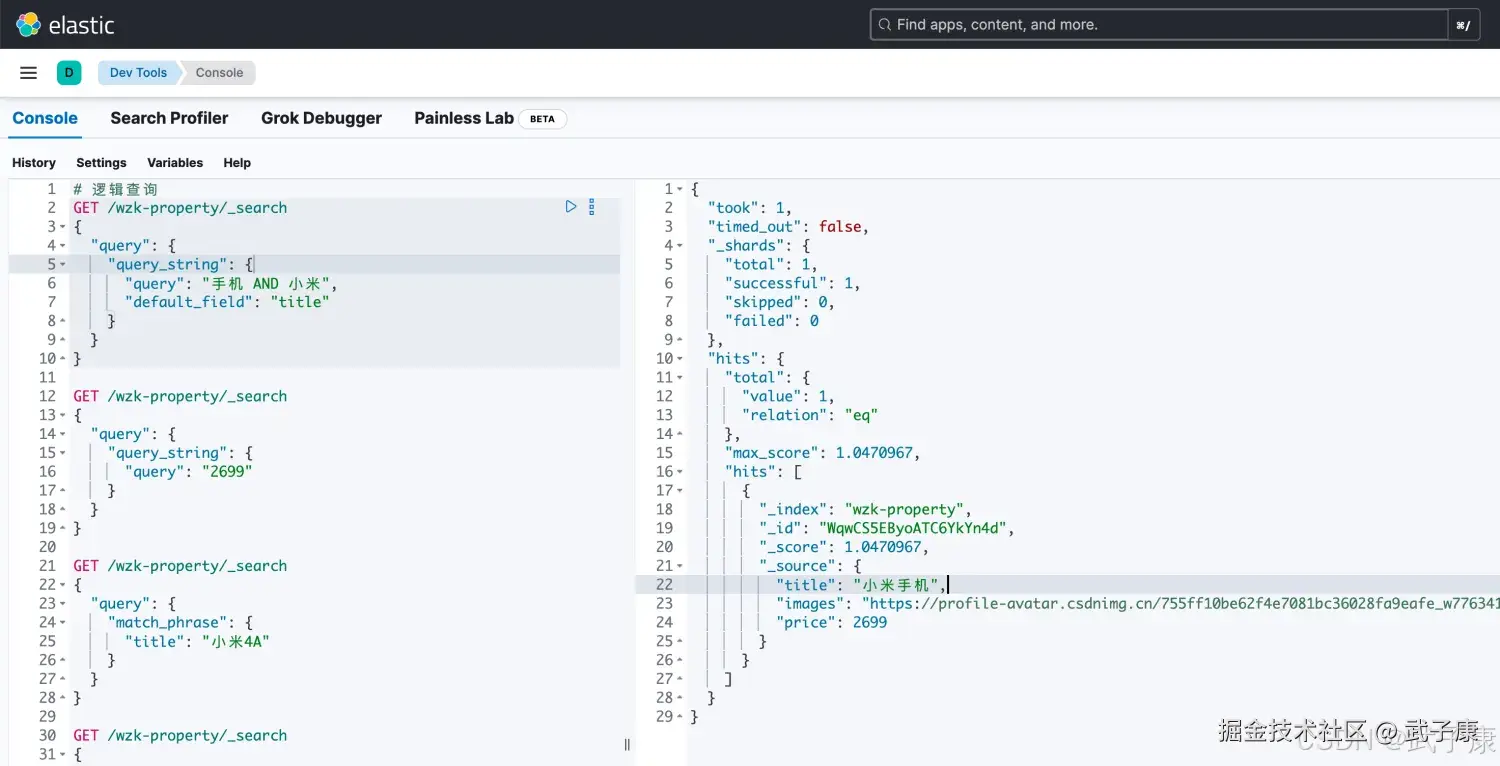
Task: Open the History menu in Console
Action: tap(33, 162)
